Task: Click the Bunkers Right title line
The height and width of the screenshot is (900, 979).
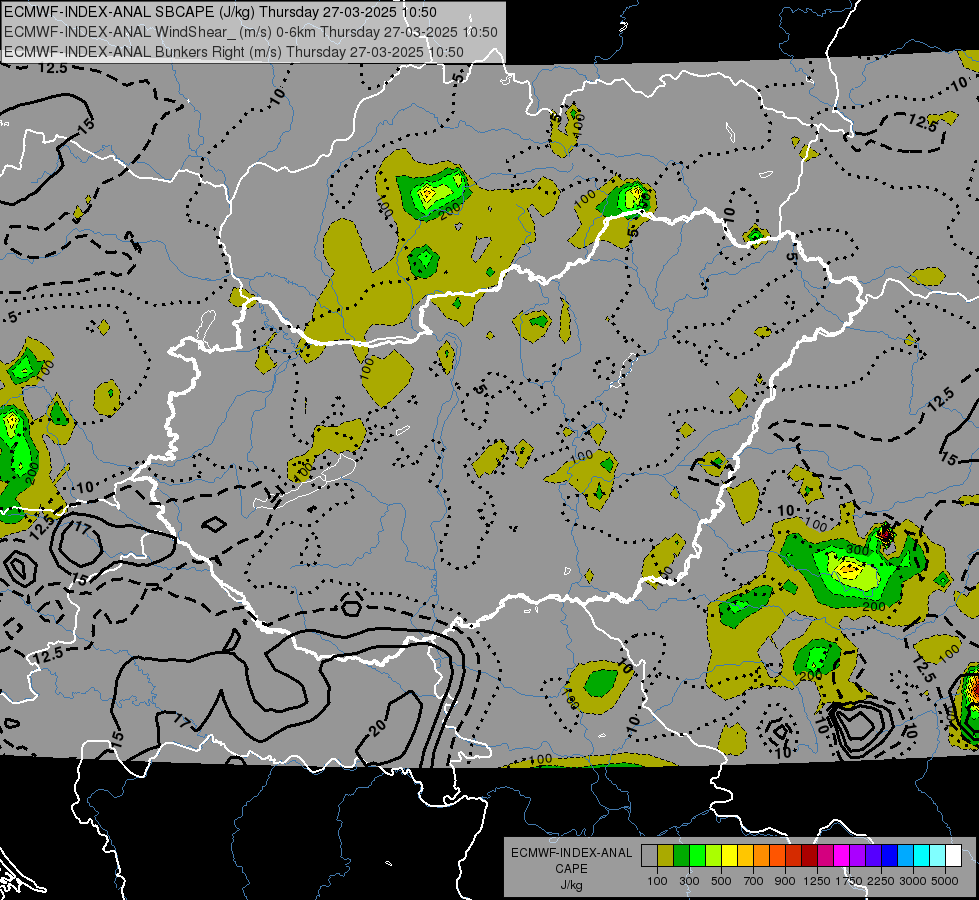Action: 234,52
